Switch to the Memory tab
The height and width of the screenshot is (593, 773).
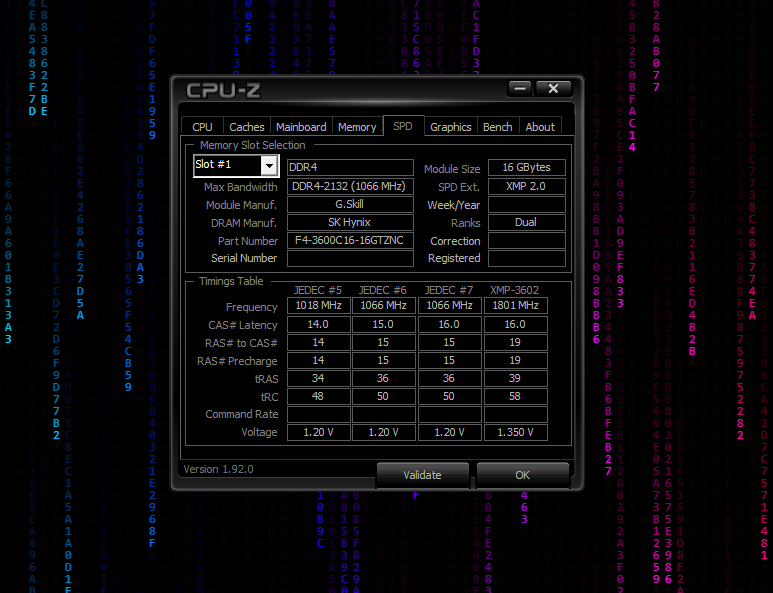pyautogui.click(x=357, y=127)
